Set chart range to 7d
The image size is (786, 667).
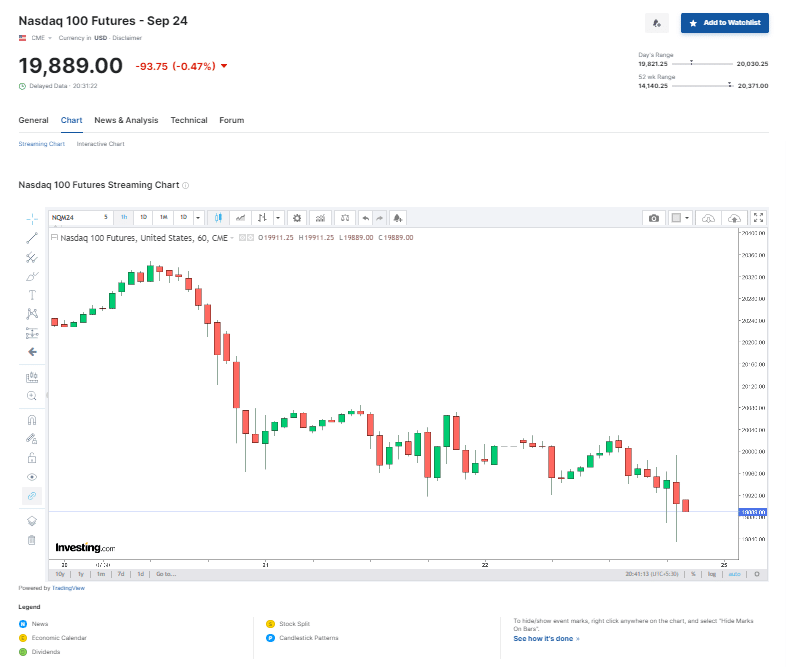click(x=121, y=574)
